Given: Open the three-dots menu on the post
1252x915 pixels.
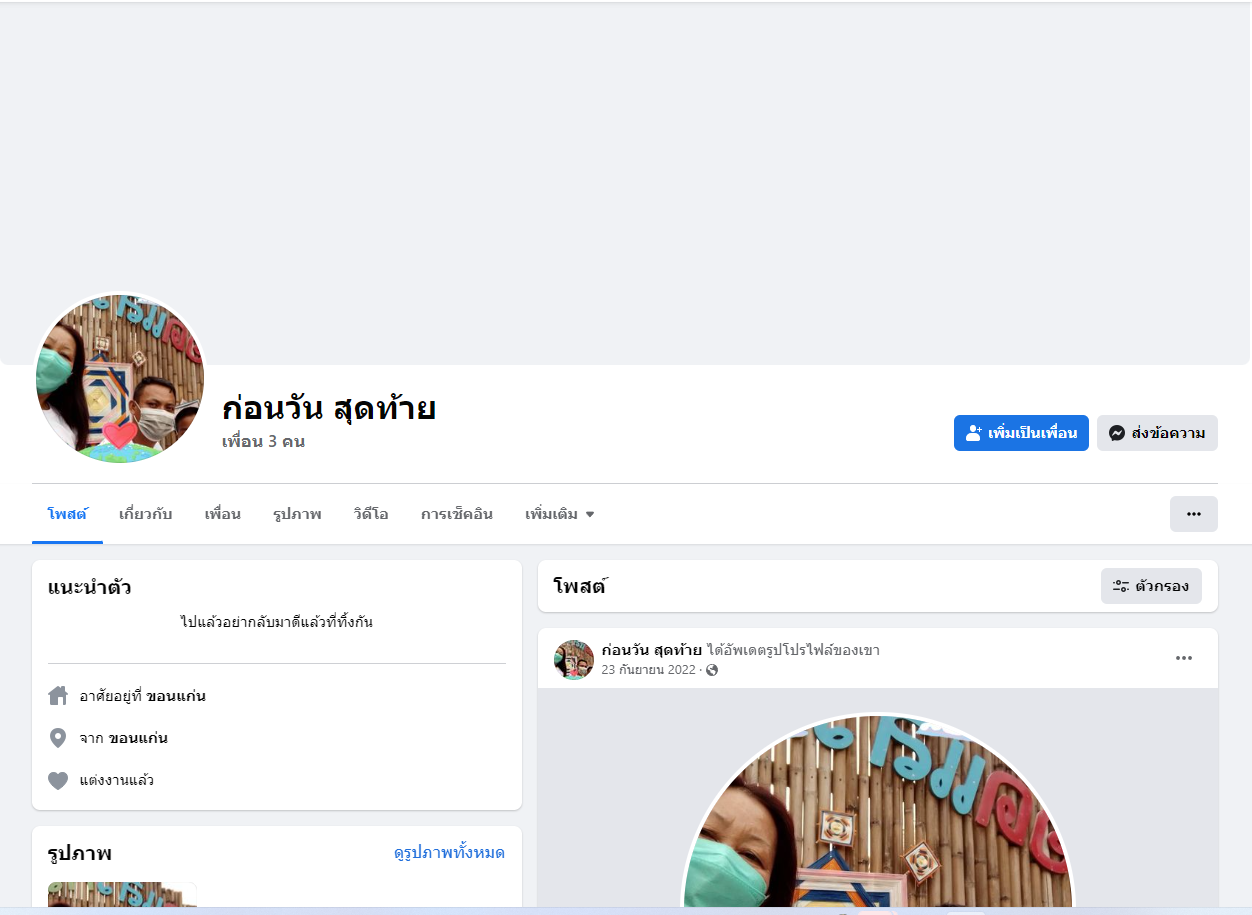Looking at the screenshot, I should click(x=1184, y=658).
